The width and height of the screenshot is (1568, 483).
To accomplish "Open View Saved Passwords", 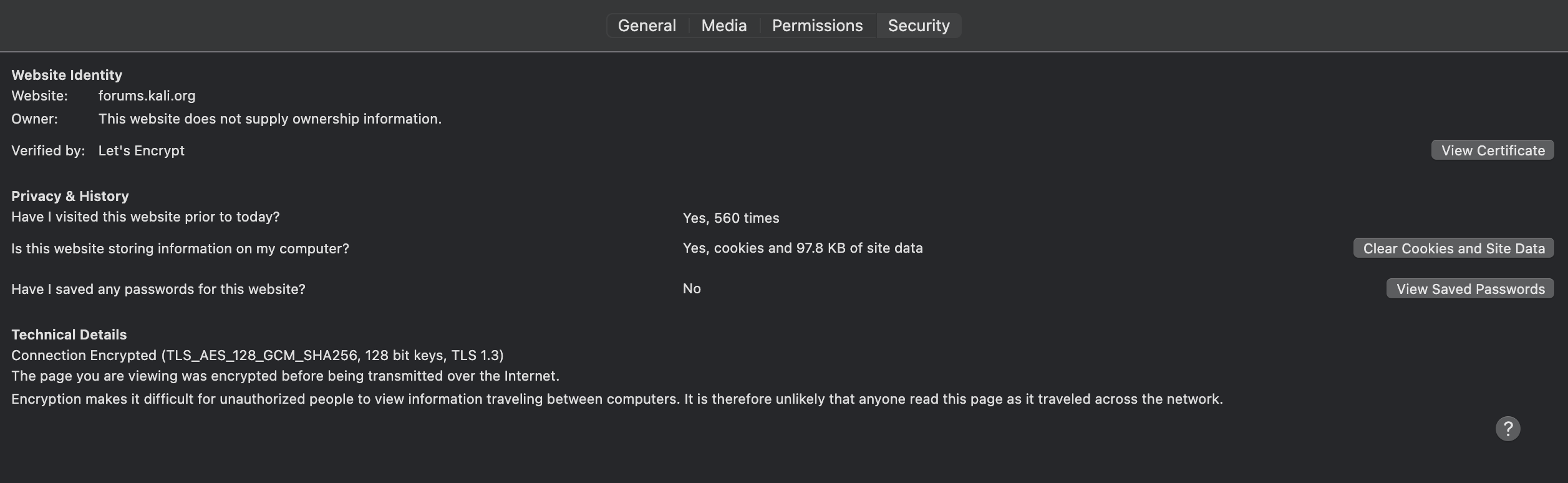I will click(x=1470, y=289).
